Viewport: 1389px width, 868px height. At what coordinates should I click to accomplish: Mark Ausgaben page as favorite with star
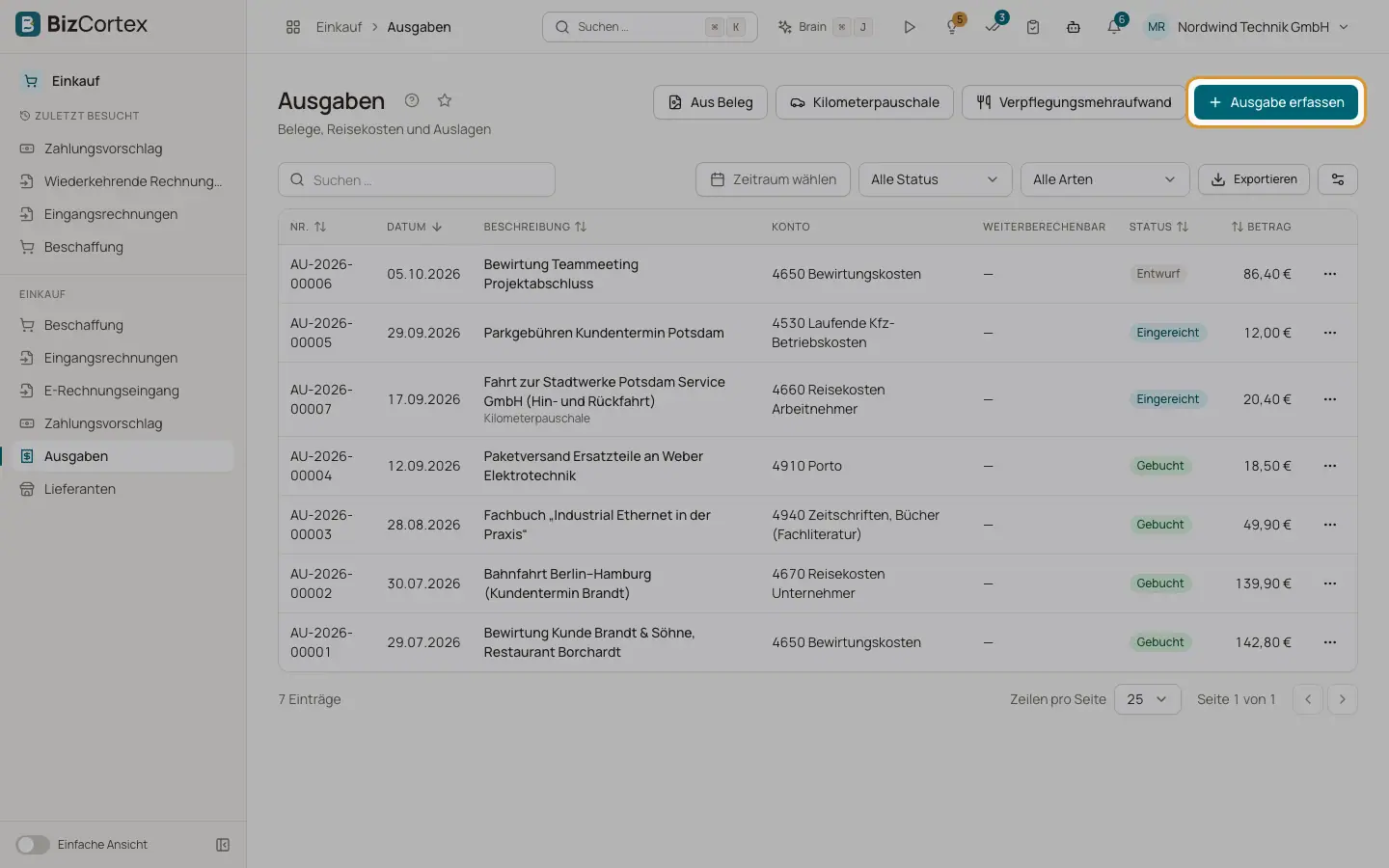[x=445, y=100]
